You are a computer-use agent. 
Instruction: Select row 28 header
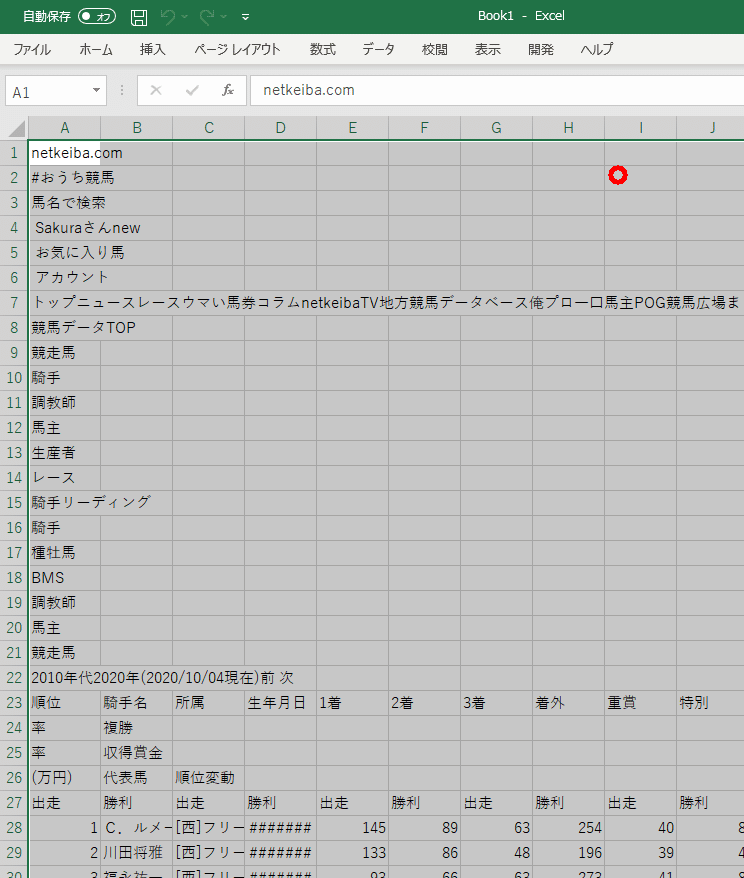pyautogui.click(x=14, y=828)
